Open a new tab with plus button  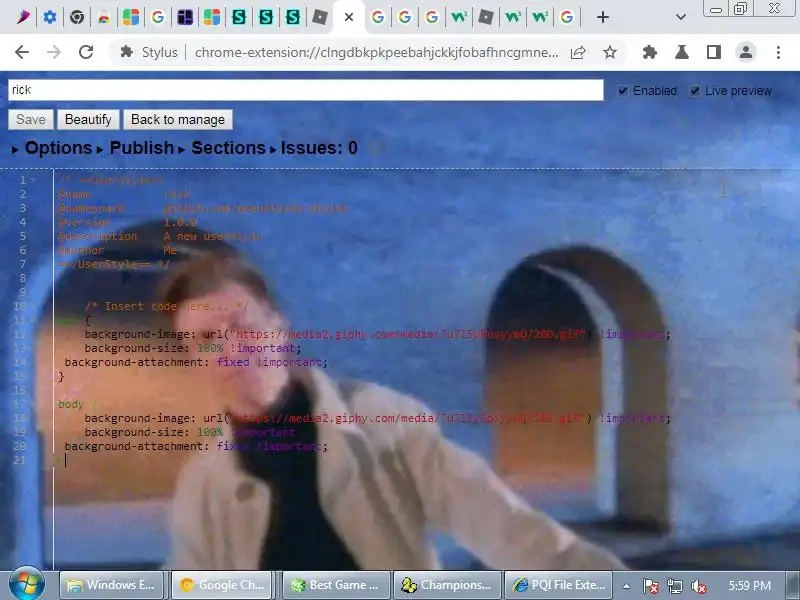click(603, 17)
